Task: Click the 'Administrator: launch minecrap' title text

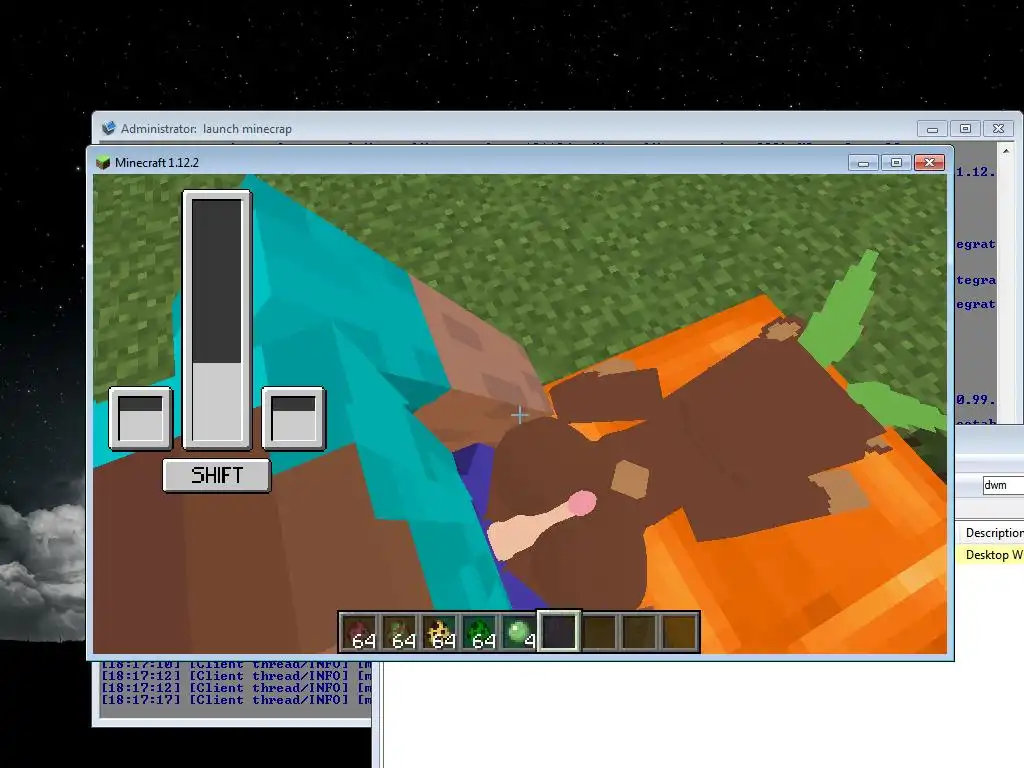Action: [206, 129]
